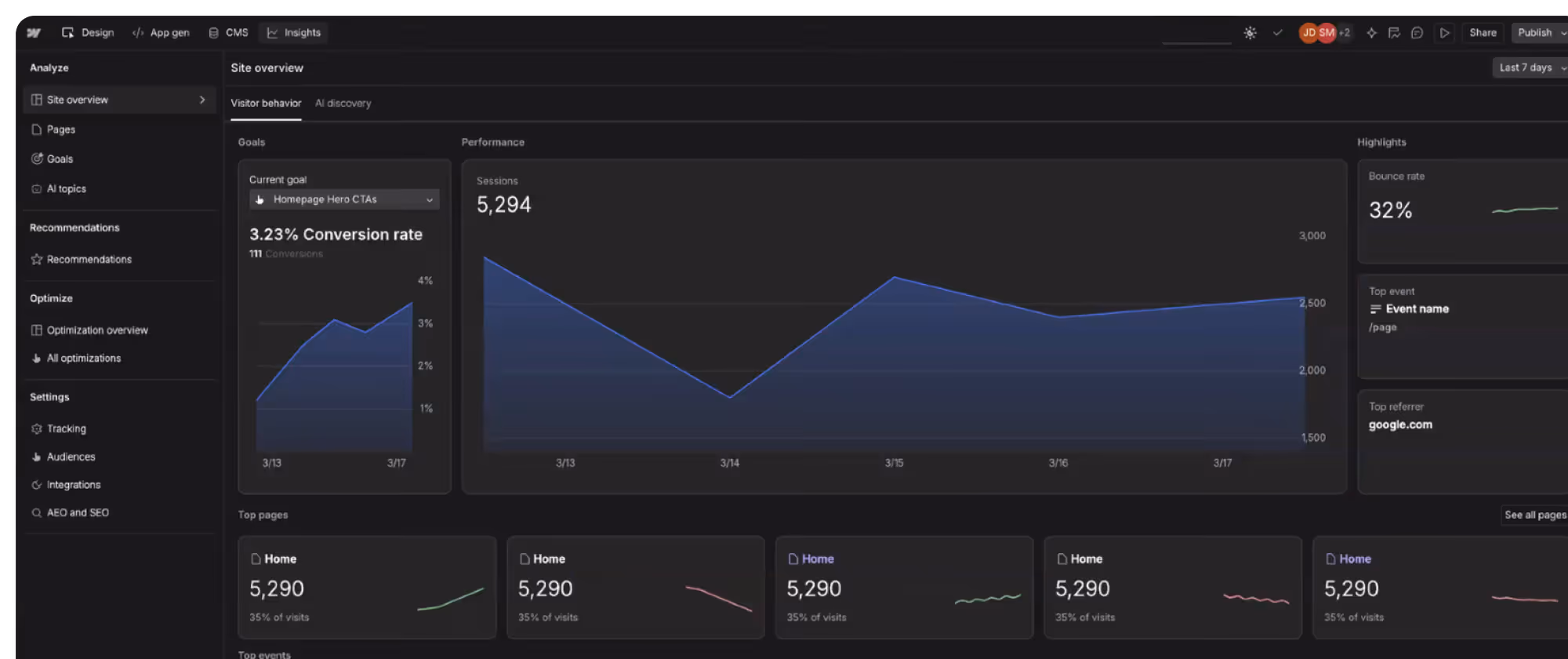
Task: Click the Preview play button
Action: coord(1444,33)
